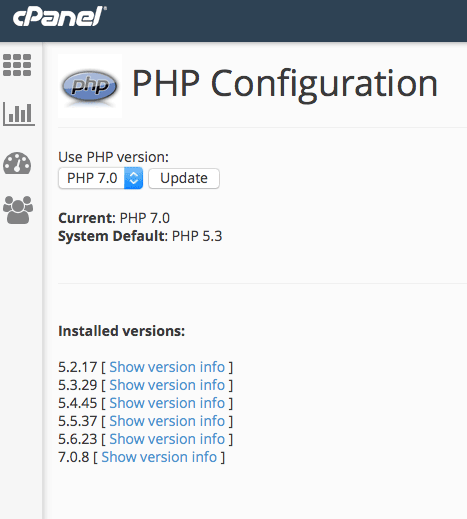467x519 pixels.
Task: Click the 5.6.23 version number
Action: coord(77,439)
